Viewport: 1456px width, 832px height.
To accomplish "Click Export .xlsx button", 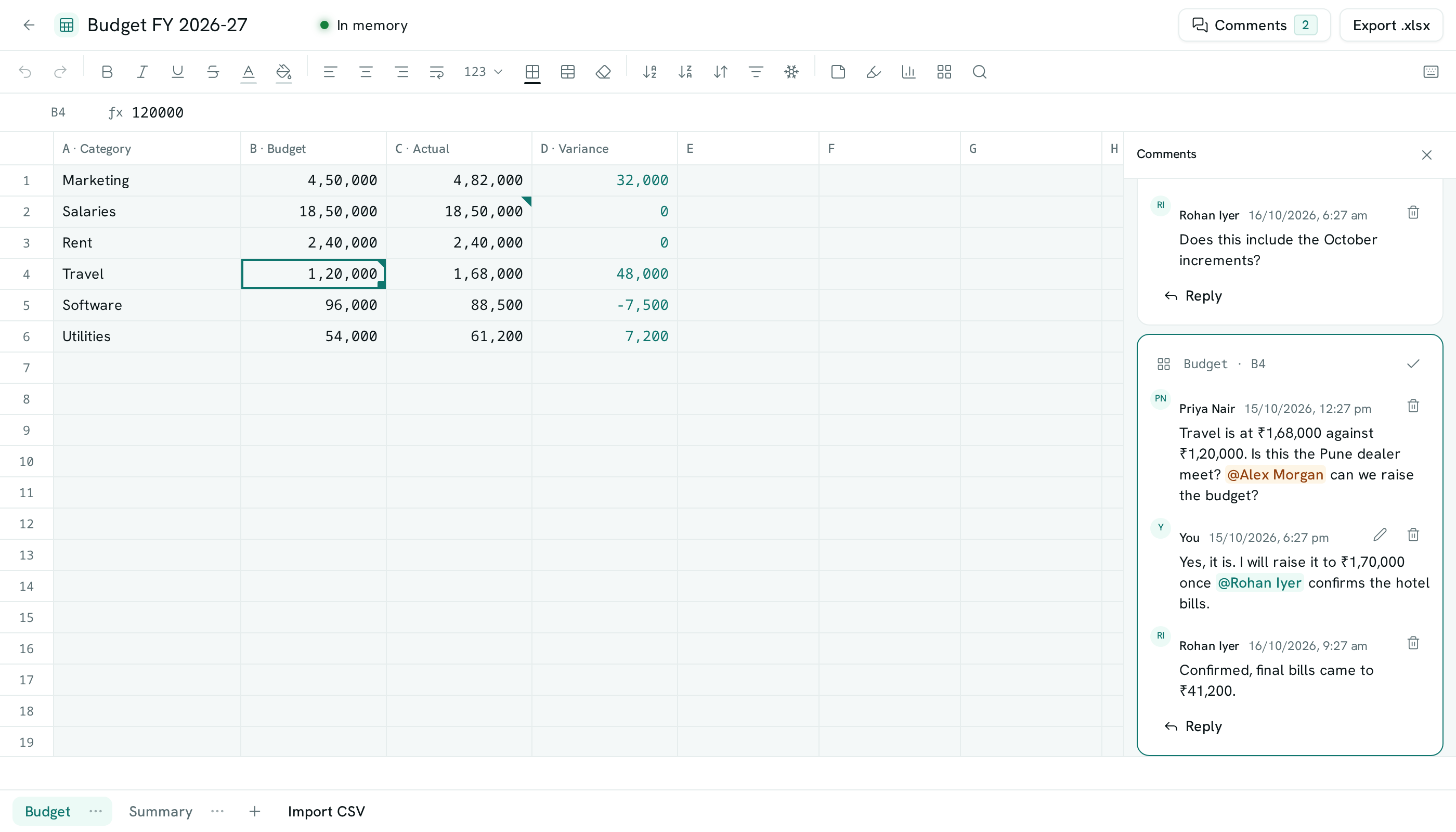I will click(1391, 25).
